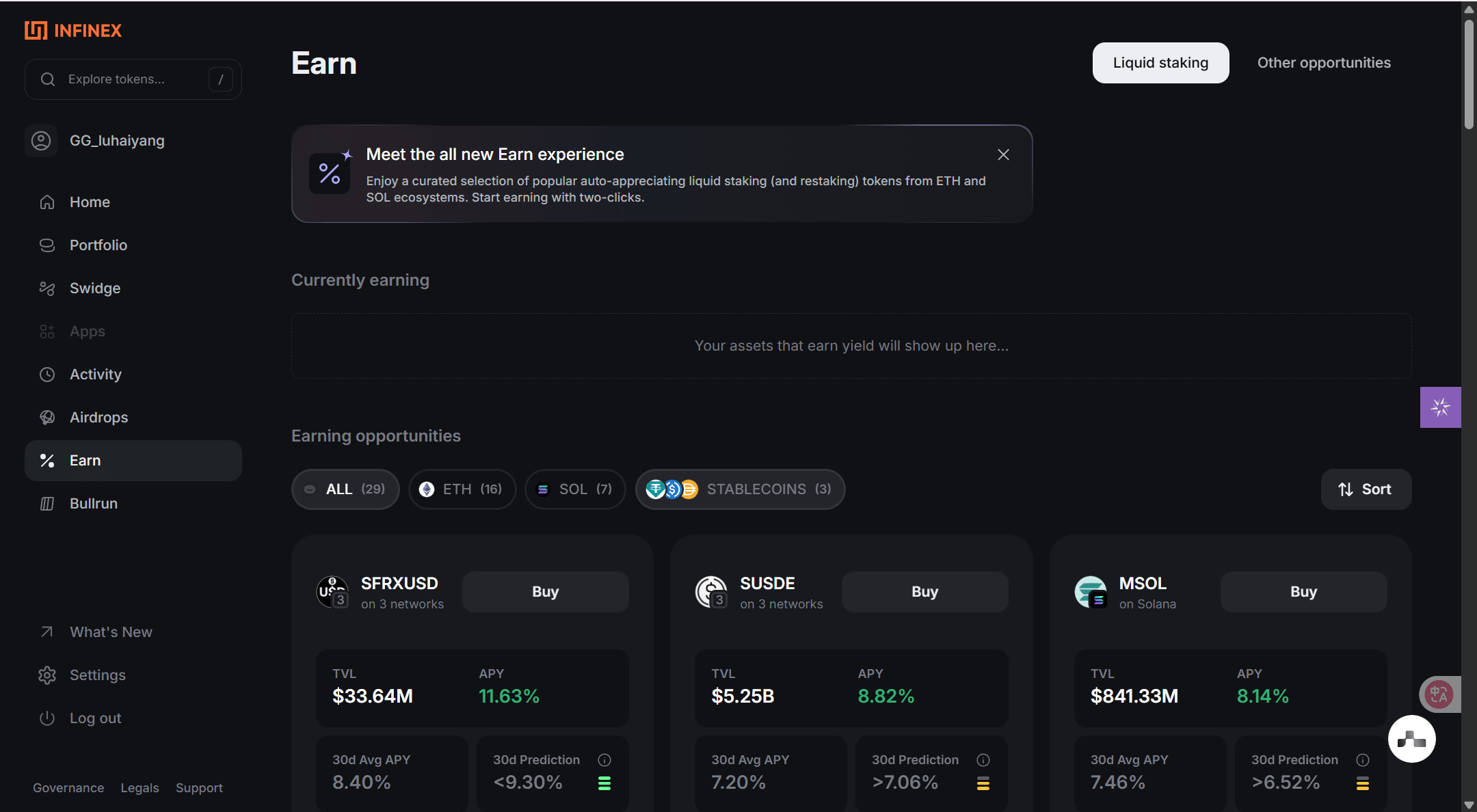Click the Airdrops parachute icon
The width and height of the screenshot is (1477, 812).
point(47,418)
